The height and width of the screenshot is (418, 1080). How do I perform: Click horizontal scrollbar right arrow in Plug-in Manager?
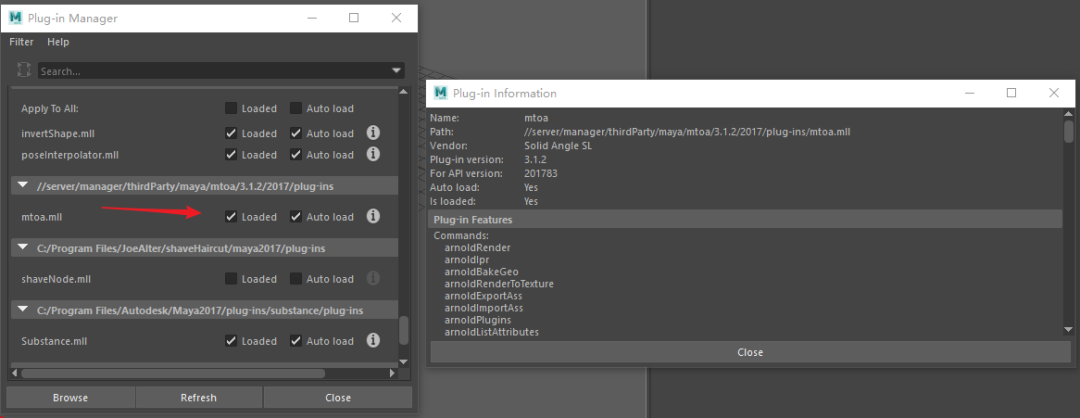tap(392, 373)
